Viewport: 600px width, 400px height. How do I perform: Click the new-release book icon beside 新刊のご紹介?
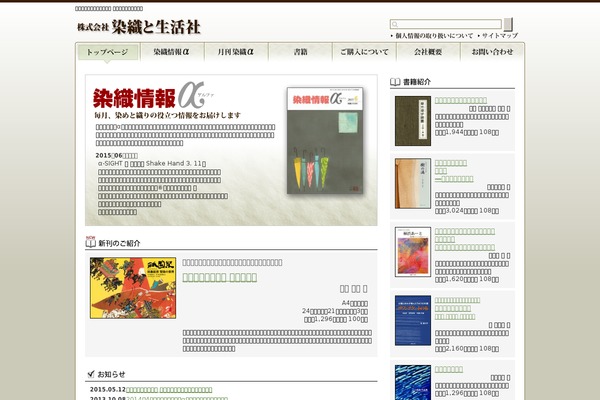(91, 242)
